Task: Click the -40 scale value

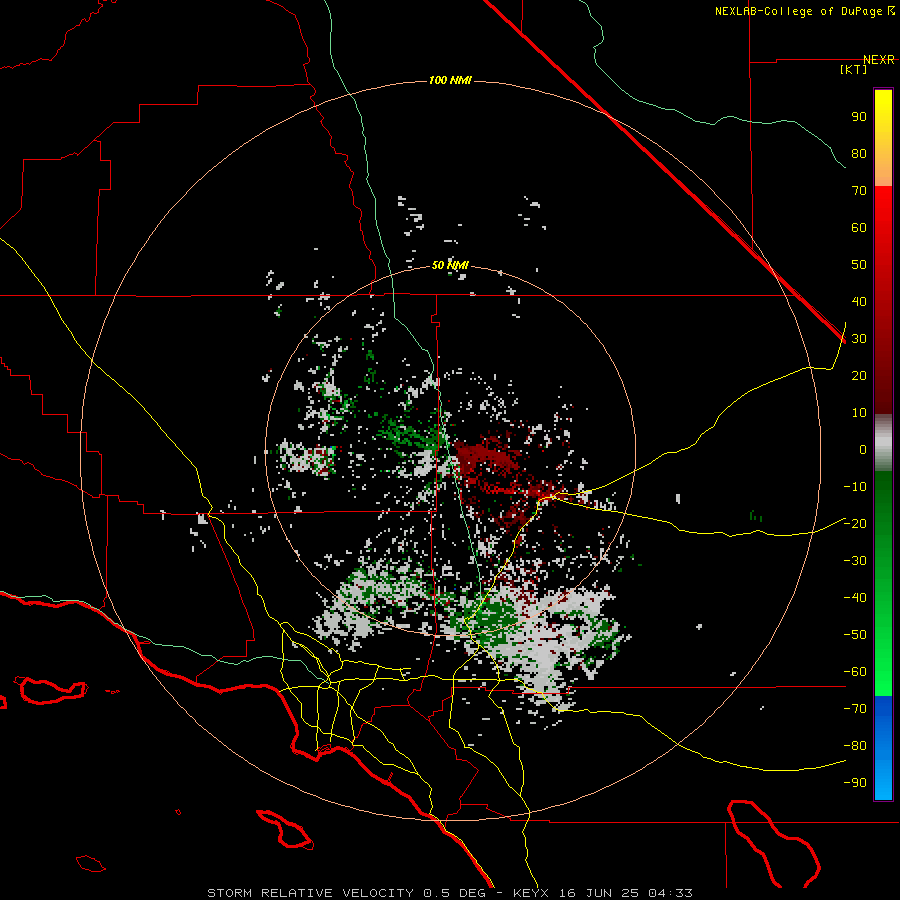Action: point(855,598)
